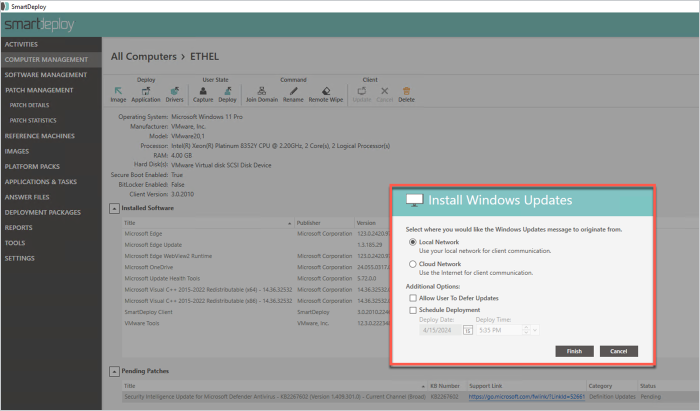Select the Microsoft Update Health Tools row
This screenshot has width=700, height=411.
tap(256, 278)
